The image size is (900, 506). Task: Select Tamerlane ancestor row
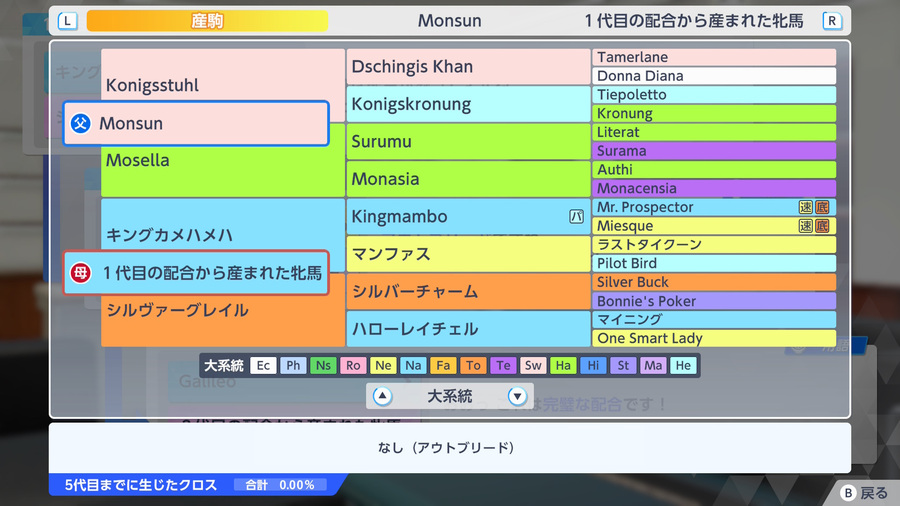(714, 57)
